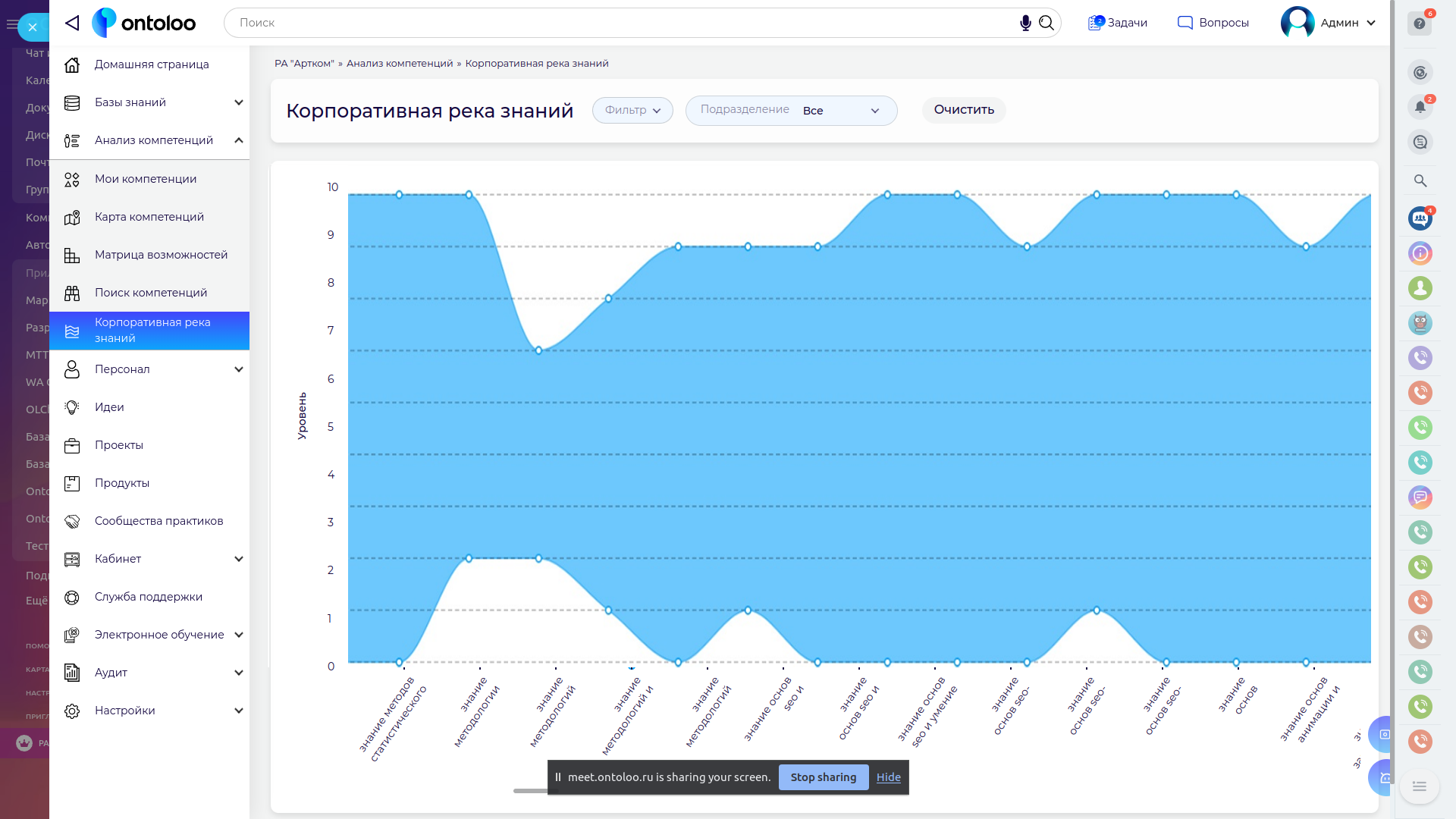The image size is (1456, 819).
Task: Expand the Базы знаний menu section
Action: point(238,102)
